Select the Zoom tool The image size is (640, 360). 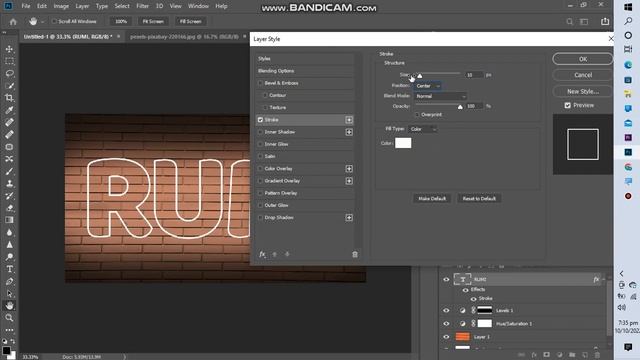coord(9,318)
